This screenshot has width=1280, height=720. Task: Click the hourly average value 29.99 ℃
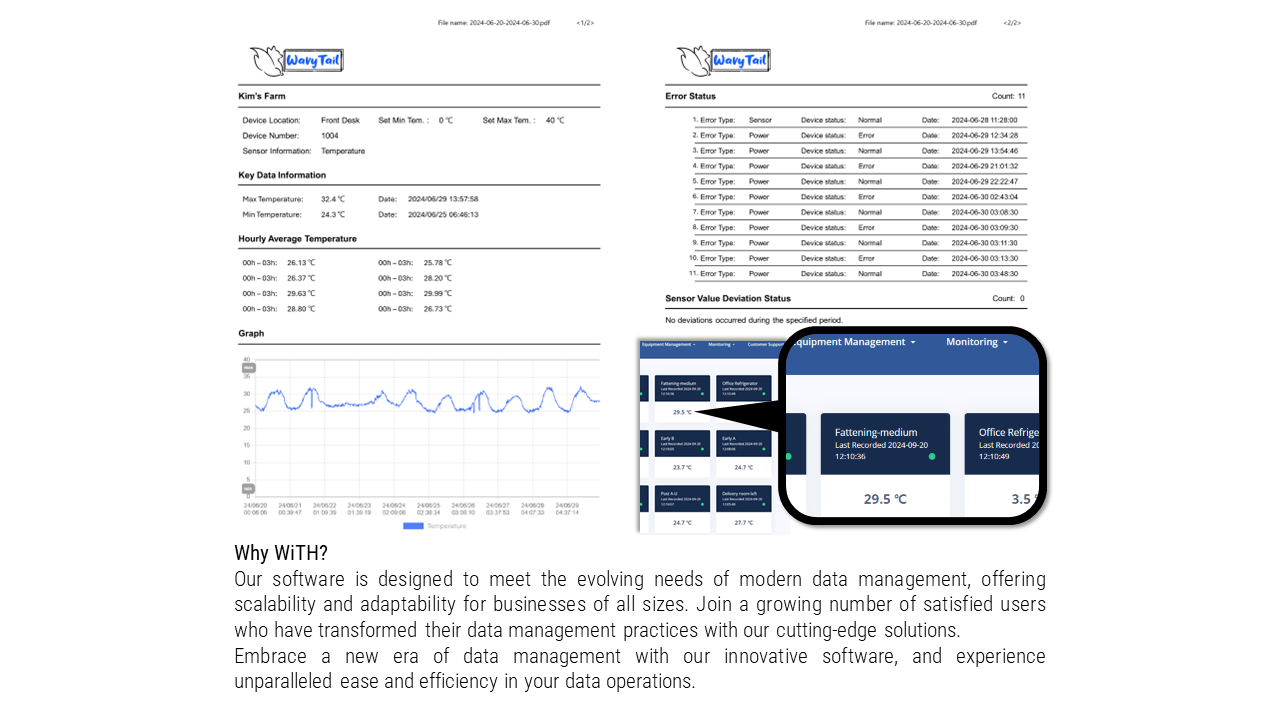(x=438, y=293)
